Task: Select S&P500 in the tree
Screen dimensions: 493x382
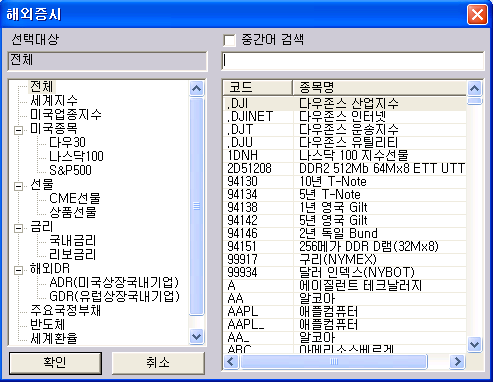Action: pyautogui.click(x=70, y=170)
